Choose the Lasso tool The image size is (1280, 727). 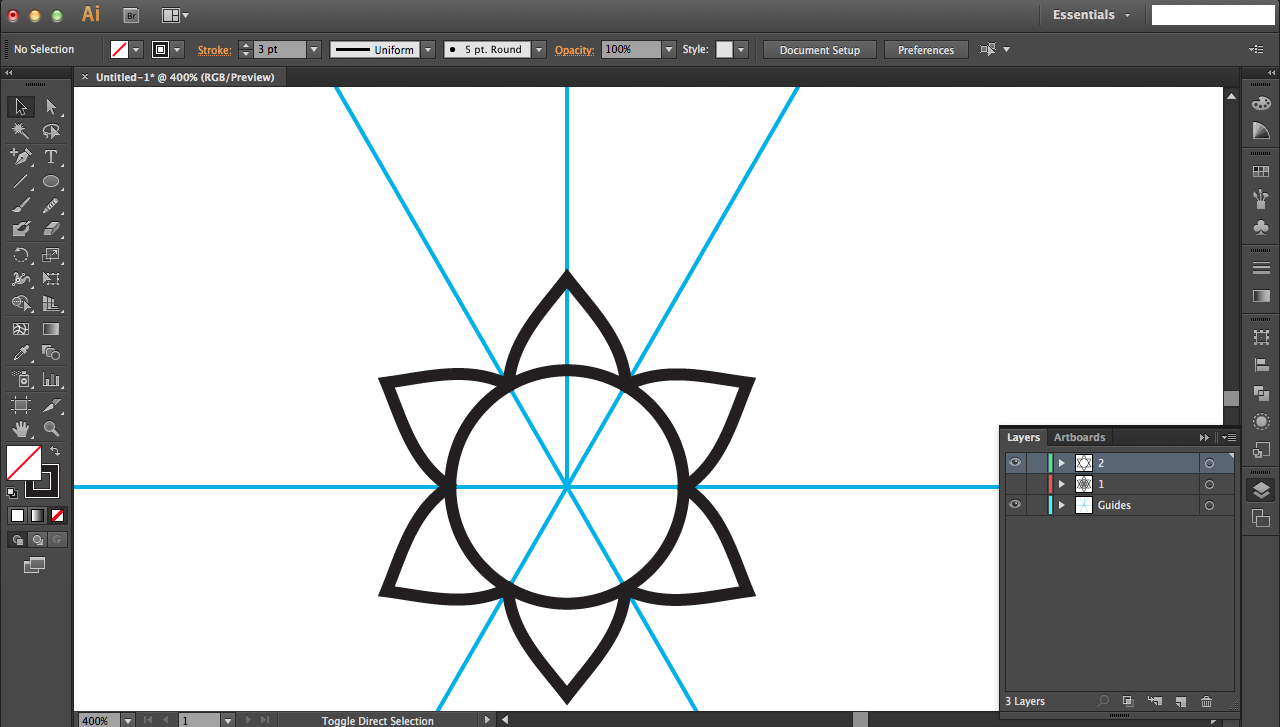pos(51,132)
